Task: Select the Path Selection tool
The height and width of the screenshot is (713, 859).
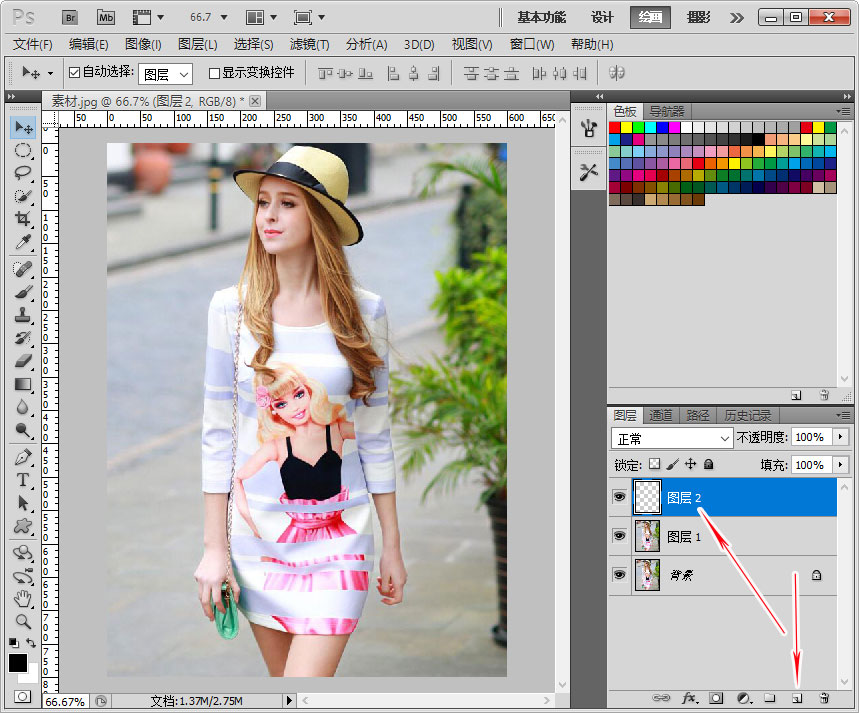Action: (x=23, y=503)
